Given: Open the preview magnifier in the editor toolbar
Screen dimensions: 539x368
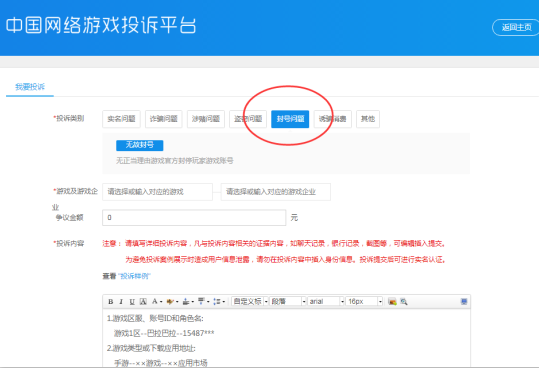Looking at the screenshot, I should tap(404, 302).
